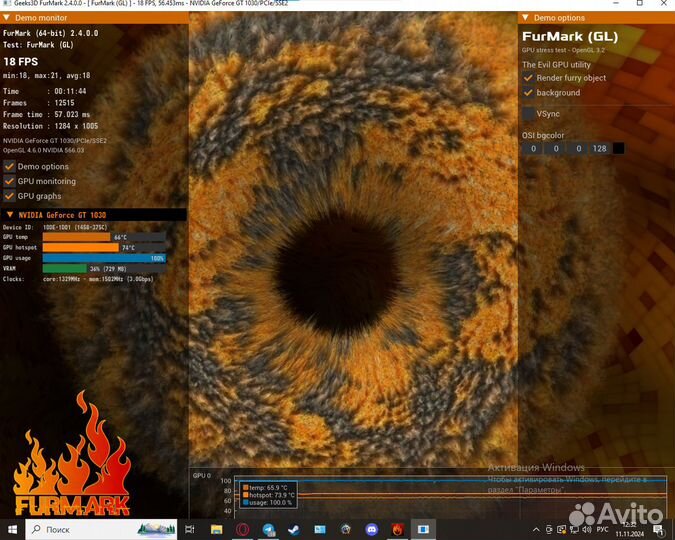The image size is (675, 540).
Task: Open Discord from the taskbar
Action: coord(372,528)
